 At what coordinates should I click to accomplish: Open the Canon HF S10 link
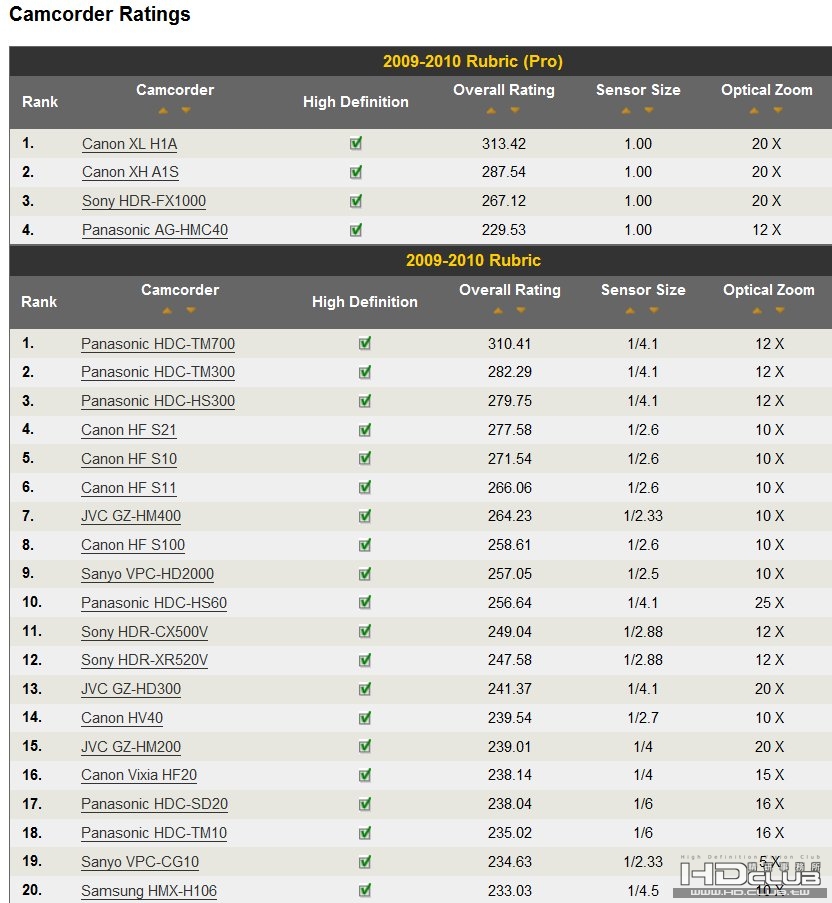tap(129, 459)
